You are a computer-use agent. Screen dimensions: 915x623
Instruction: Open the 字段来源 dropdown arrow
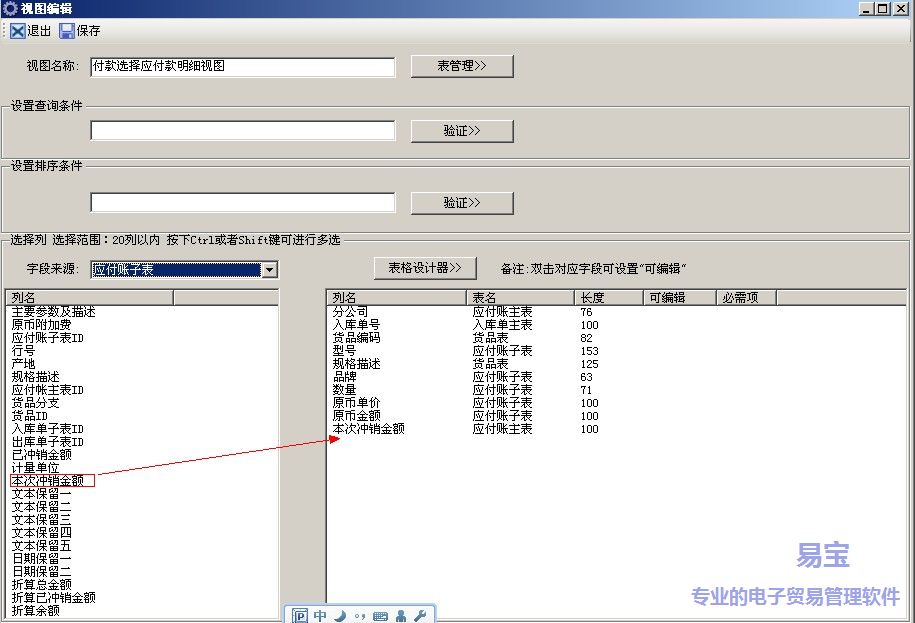point(268,270)
